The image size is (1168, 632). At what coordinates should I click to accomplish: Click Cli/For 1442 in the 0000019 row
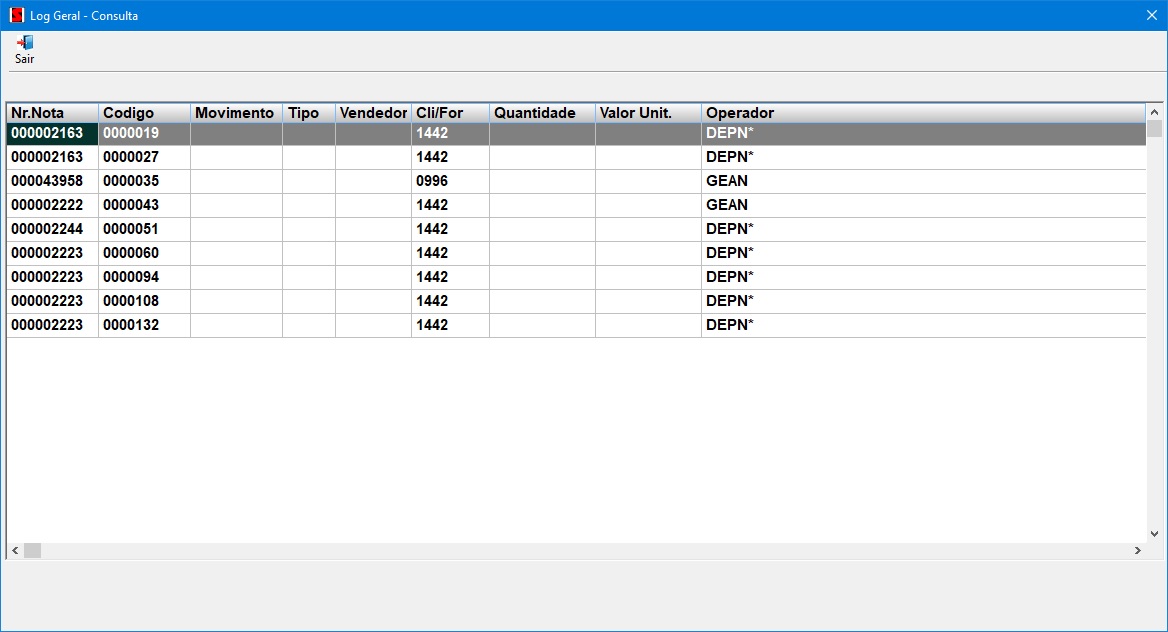[x=450, y=133]
